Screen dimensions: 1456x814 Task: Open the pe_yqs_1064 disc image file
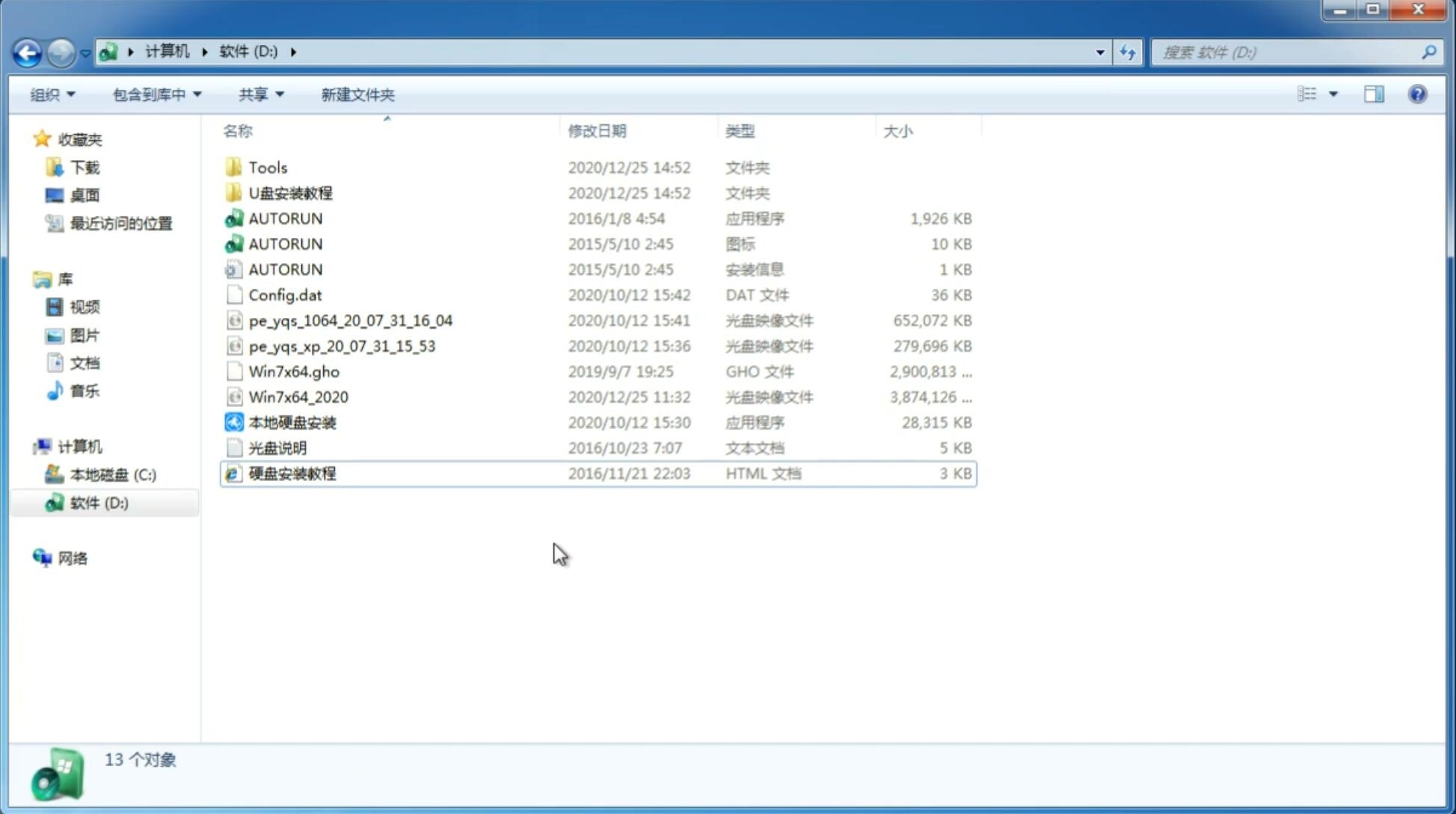(350, 320)
